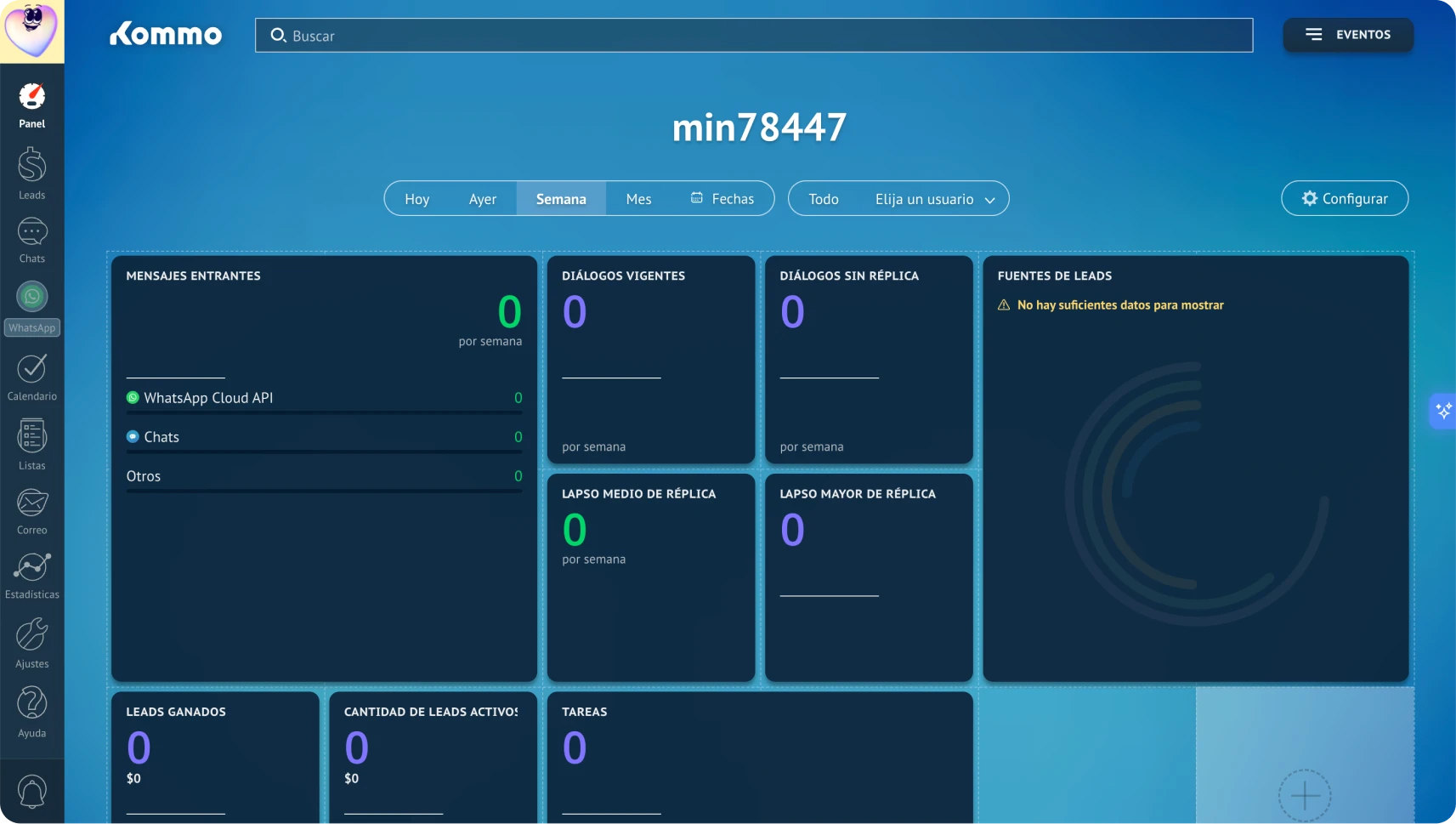Click the Diálogos sin Réplica count

pyautogui.click(x=792, y=311)
